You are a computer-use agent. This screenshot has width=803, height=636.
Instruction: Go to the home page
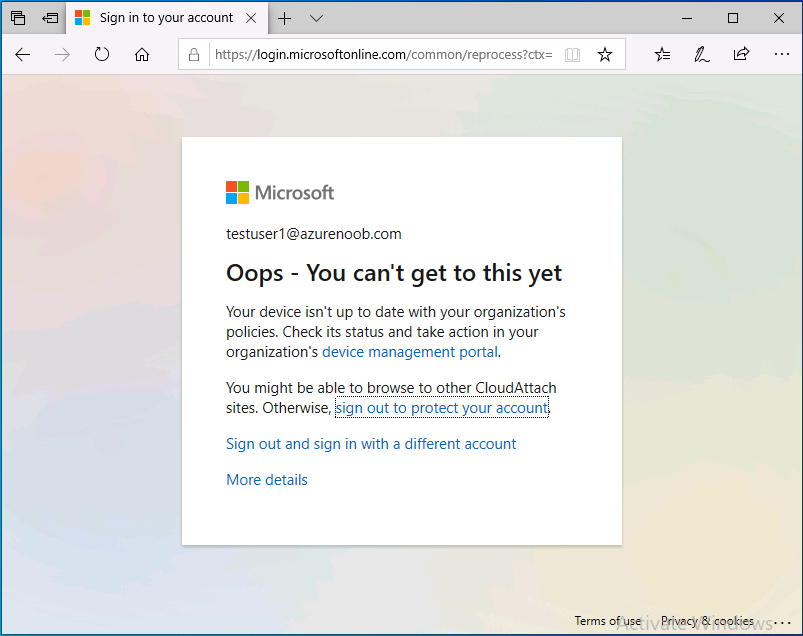pyautogui.click(x=142, y=54)
